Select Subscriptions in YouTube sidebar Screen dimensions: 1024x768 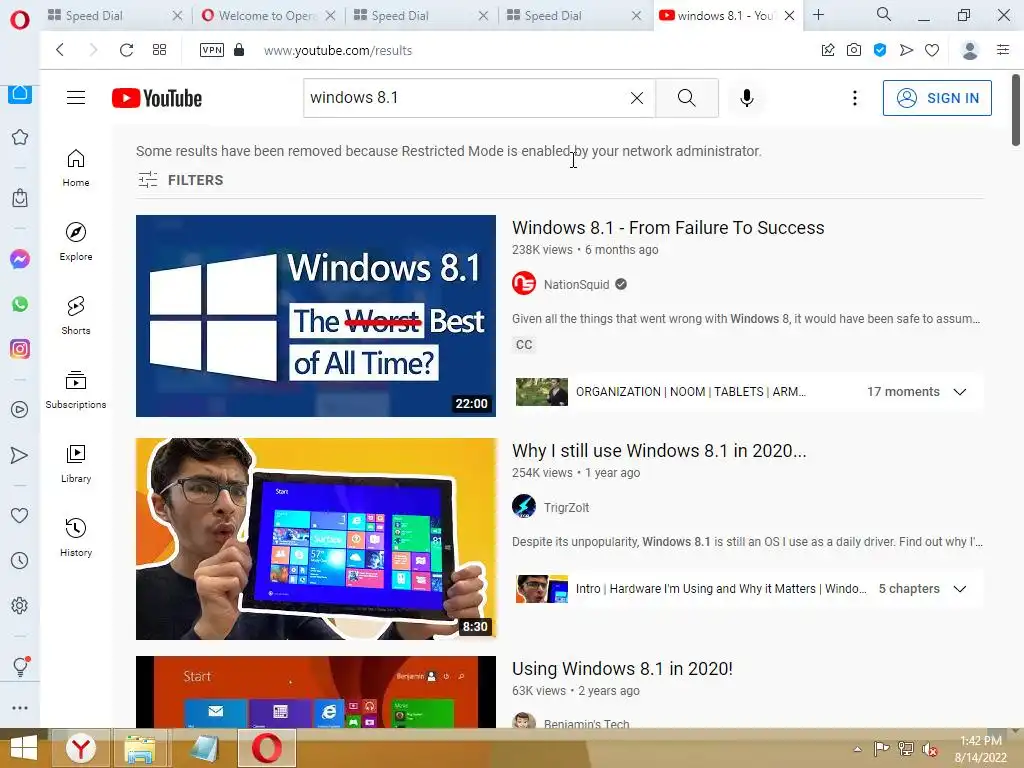pyautogui.click(x=76, y=390)
